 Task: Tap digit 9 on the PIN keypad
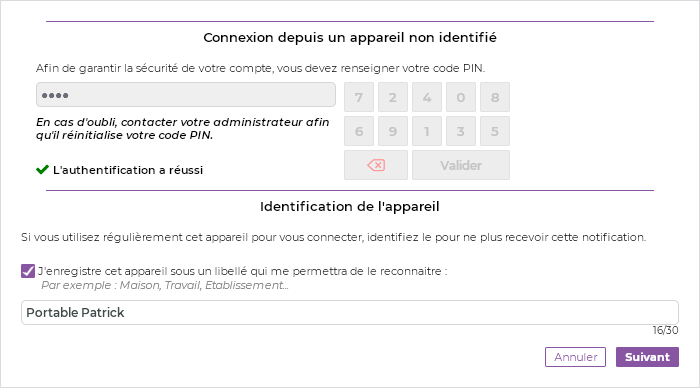(393, 131)
